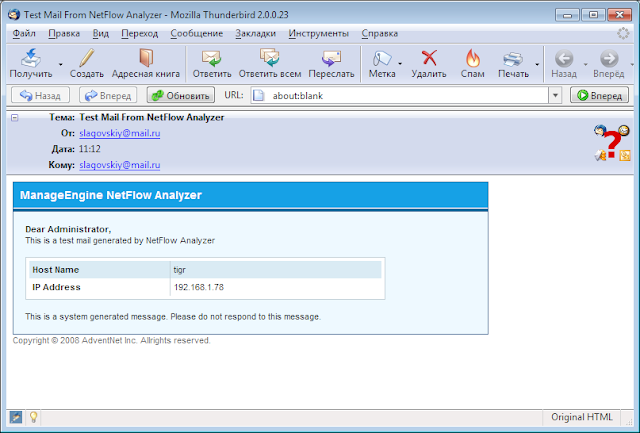Open the URL history dropdown arrow

pyautogui.click(x=555, y=95)
